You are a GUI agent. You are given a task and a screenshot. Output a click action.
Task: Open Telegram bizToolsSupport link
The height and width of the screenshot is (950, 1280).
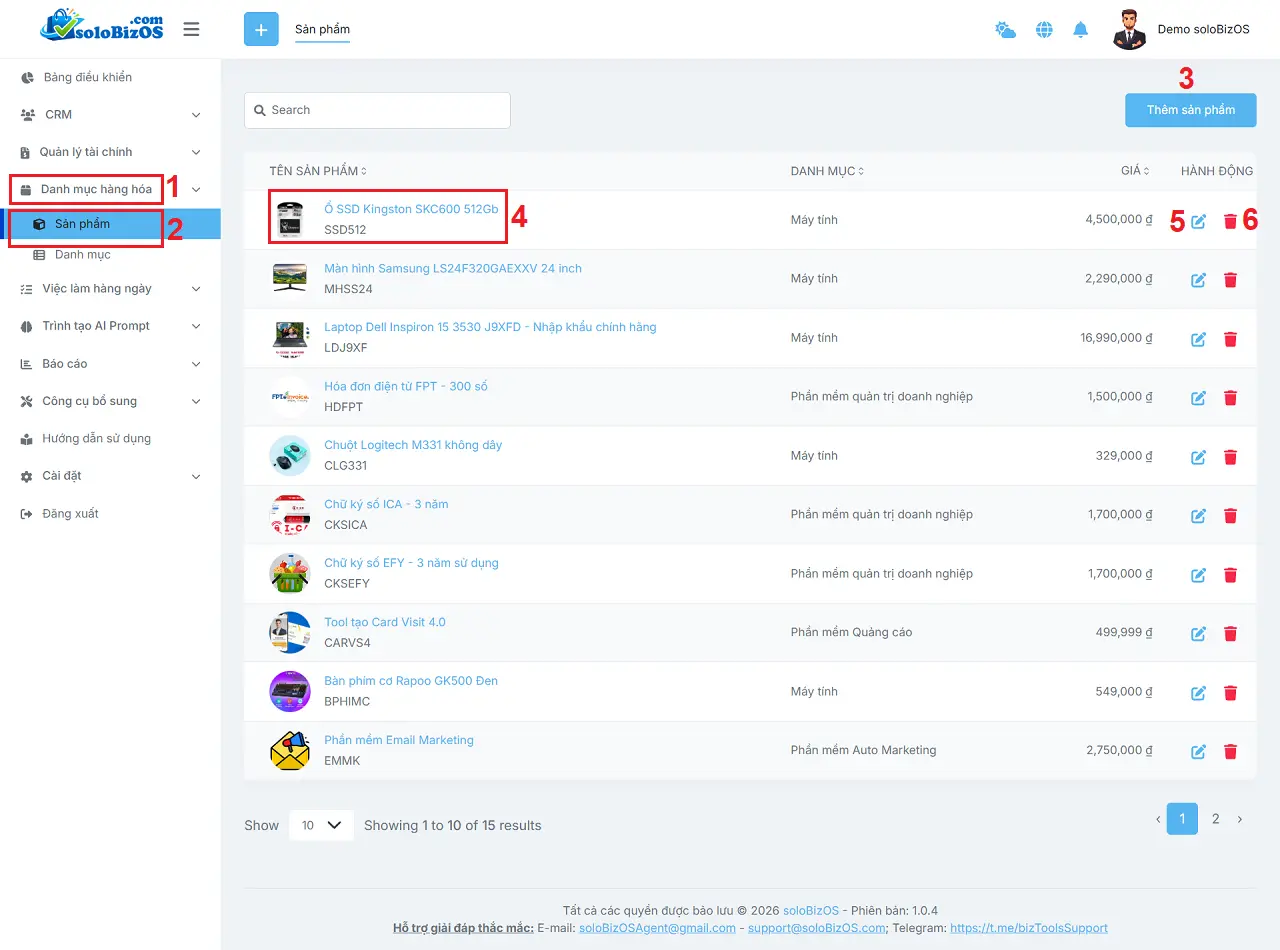(x=1029, y=928)
